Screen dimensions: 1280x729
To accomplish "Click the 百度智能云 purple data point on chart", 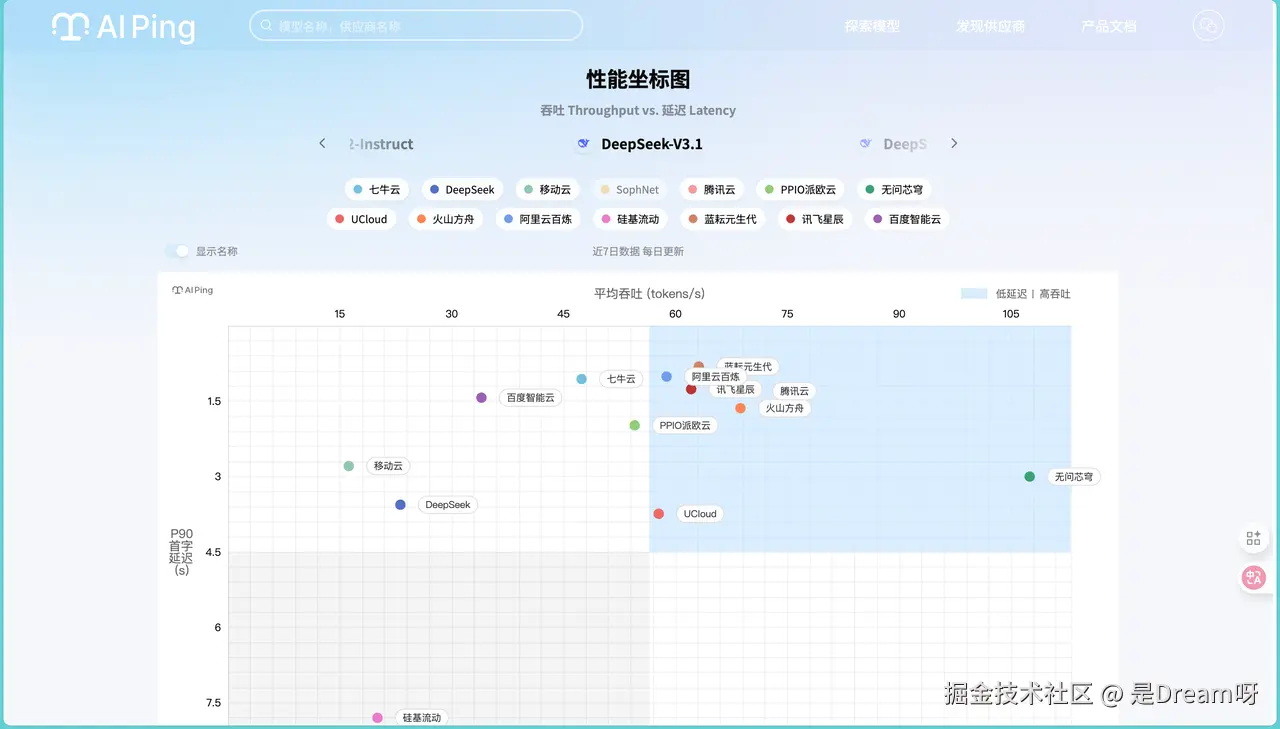I will (x=482, y=397).
